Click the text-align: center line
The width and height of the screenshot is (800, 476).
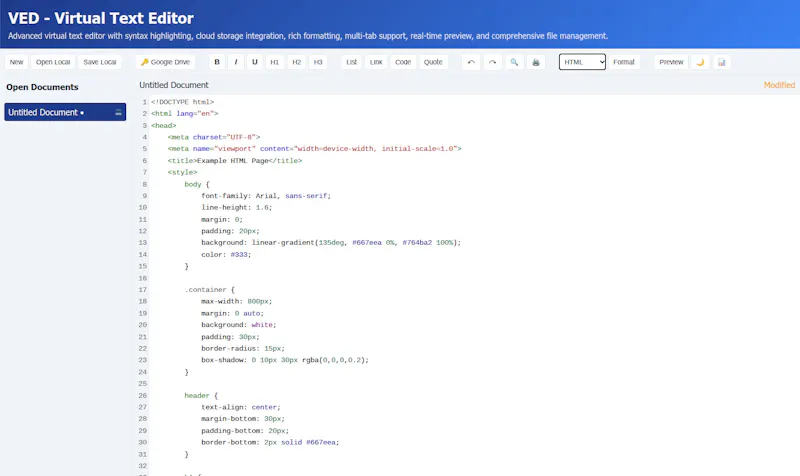241,408
